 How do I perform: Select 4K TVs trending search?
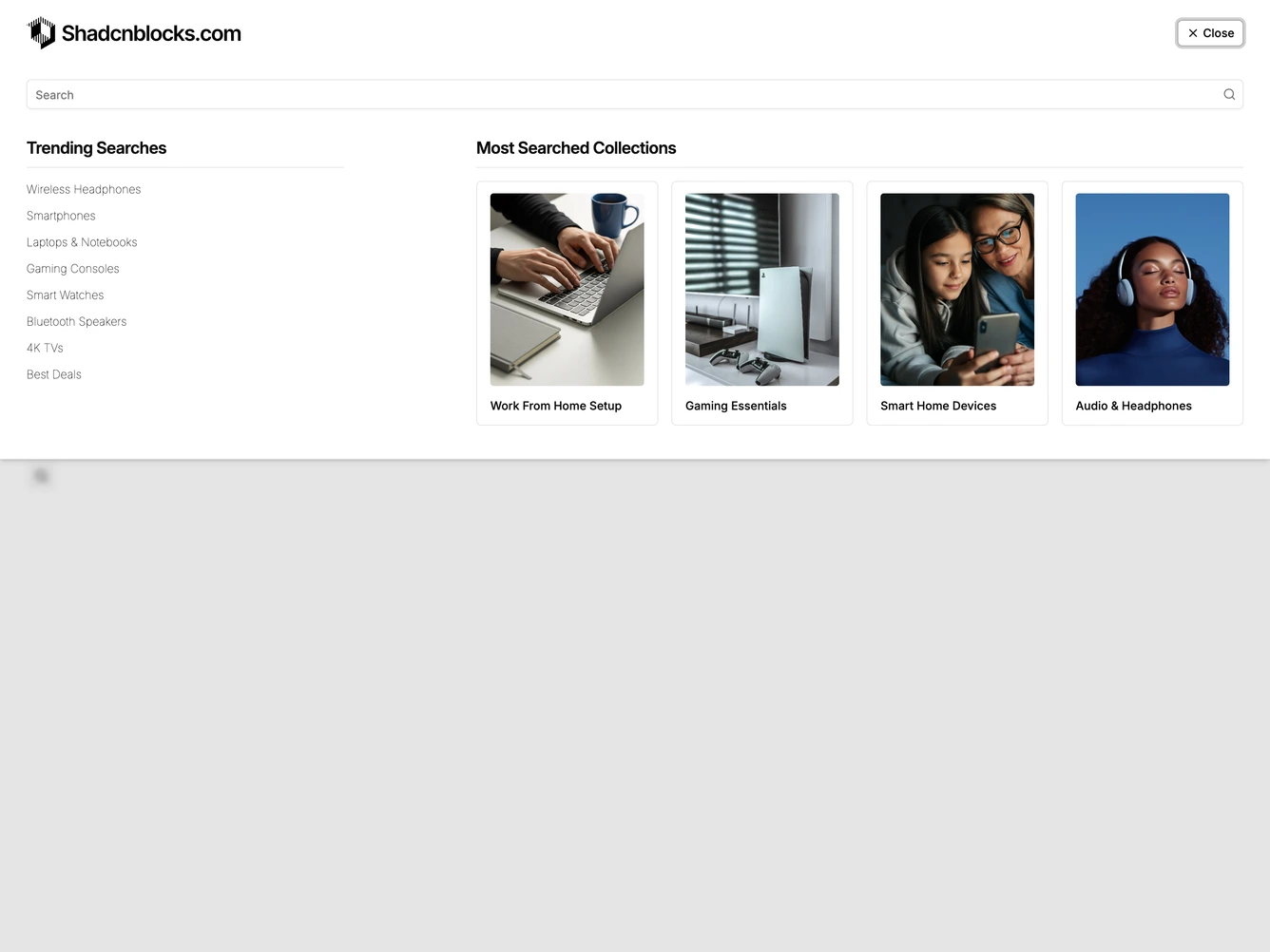pyautogui.click(x=45, y=349)
